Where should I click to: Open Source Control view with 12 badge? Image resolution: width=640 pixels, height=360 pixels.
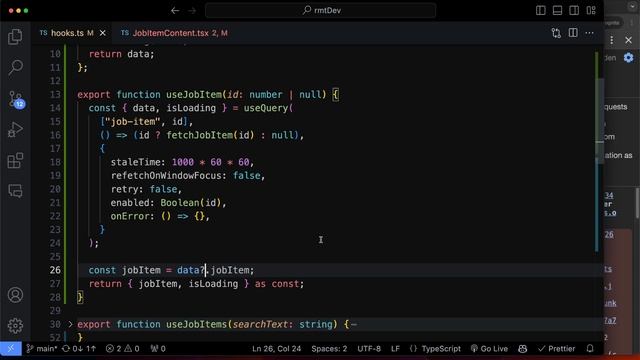[16, 99]
